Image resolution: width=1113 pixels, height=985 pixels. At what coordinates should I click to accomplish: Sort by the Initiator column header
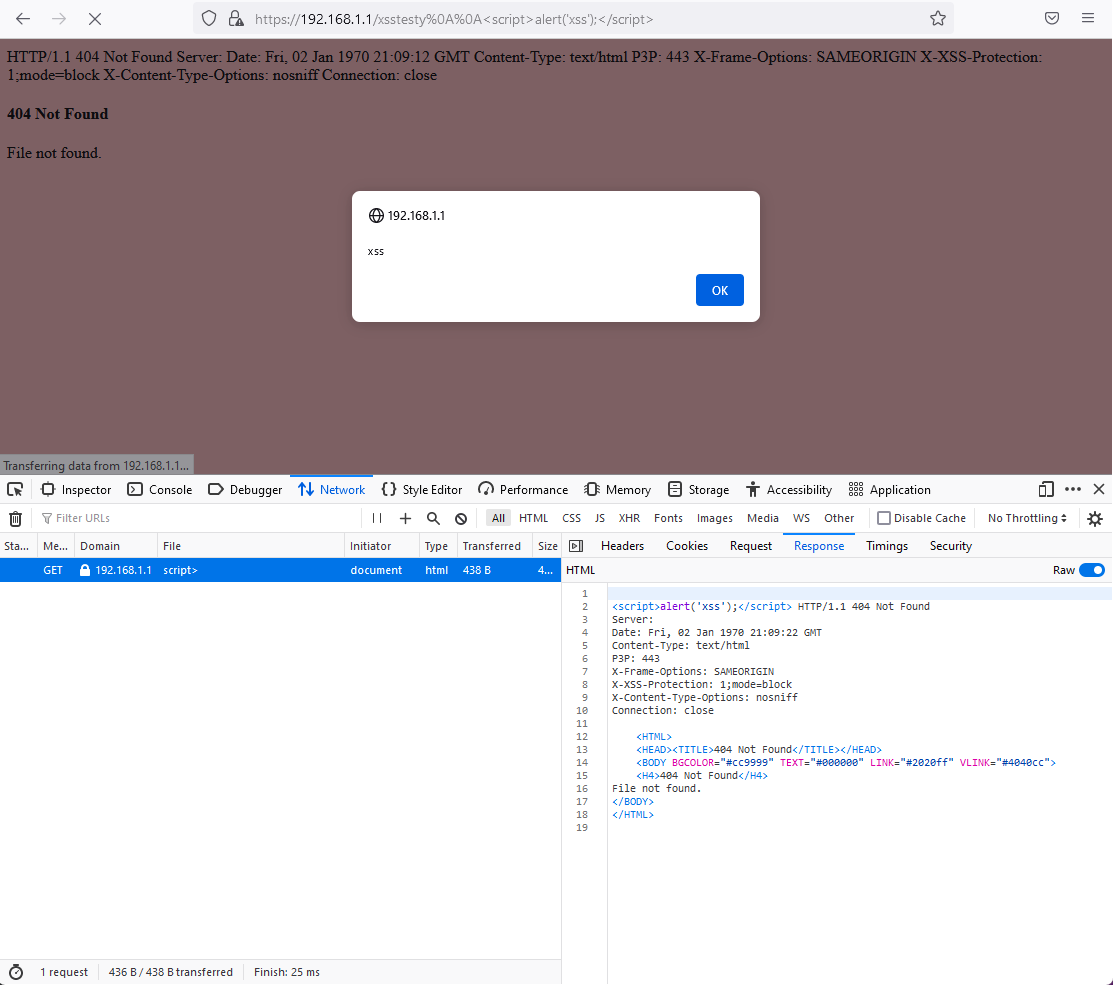(x=381, y=546)
